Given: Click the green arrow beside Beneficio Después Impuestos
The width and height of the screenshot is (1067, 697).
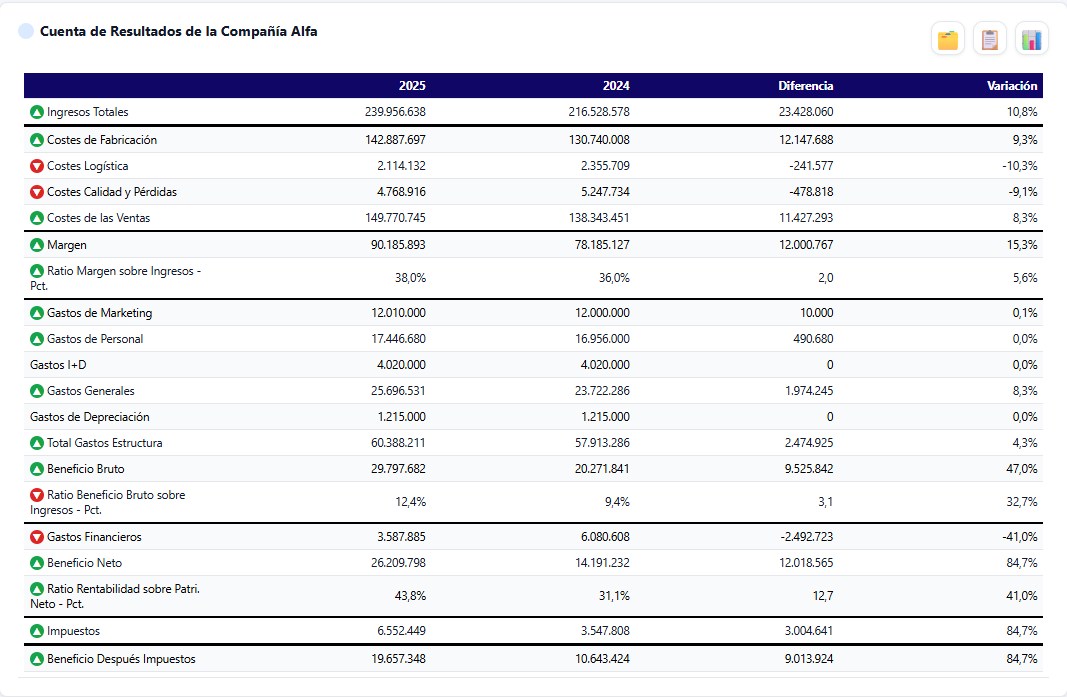Looking at the screenshot, I should click(37, 659).
